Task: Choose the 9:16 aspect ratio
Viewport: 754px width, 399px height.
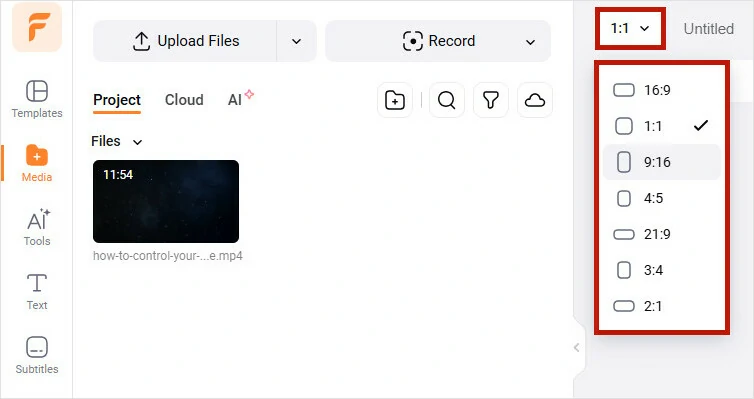Action: (x=661, y=162)
